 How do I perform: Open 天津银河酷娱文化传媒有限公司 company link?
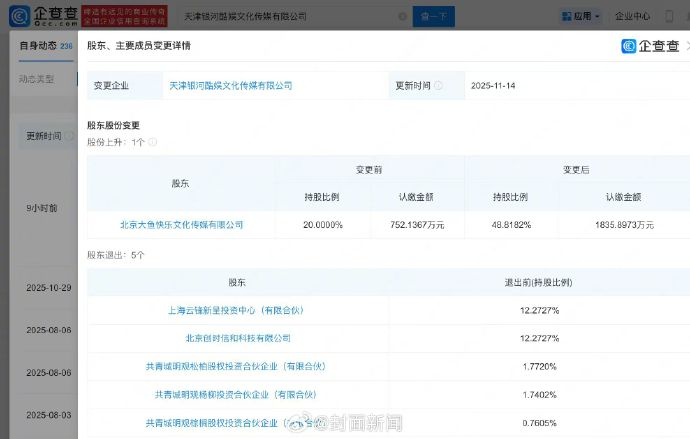[229, 86]
